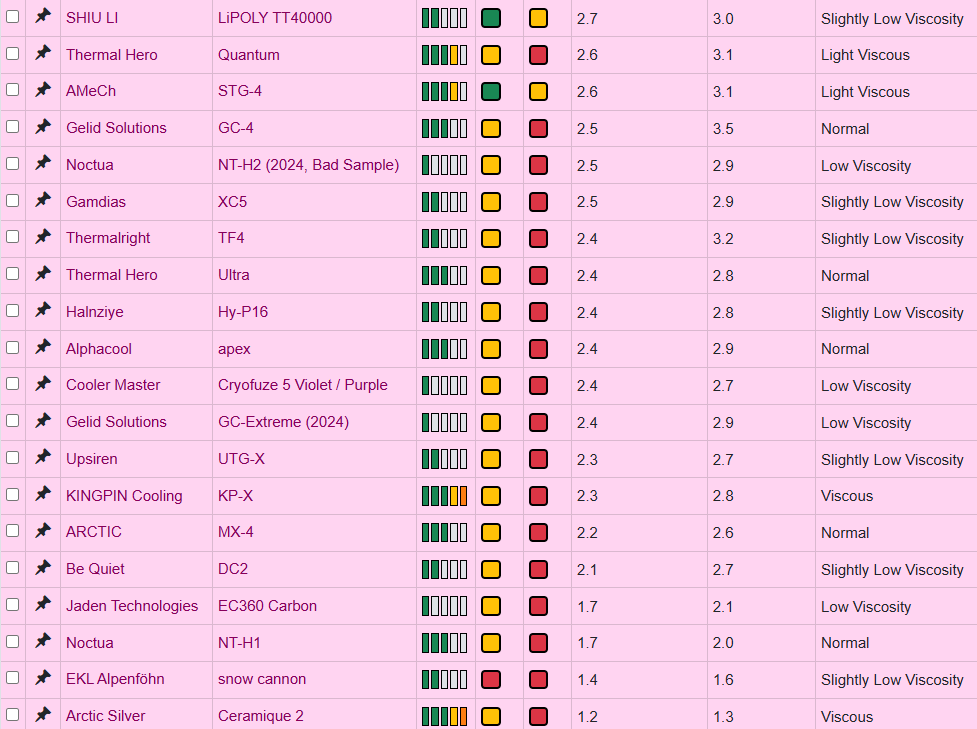Click Normal in the Alphacool apex row
This screenshot has height=729, width=977.
click(845, 349)
